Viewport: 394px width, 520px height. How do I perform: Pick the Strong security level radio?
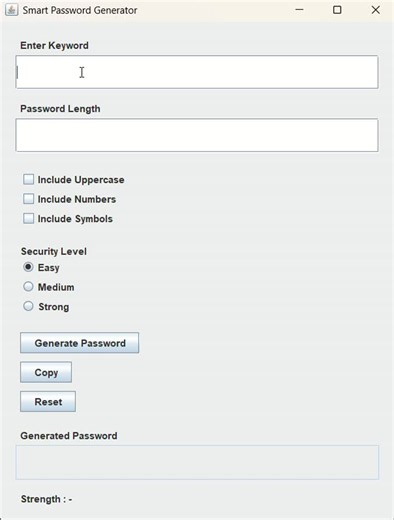(x=28, y=306)
